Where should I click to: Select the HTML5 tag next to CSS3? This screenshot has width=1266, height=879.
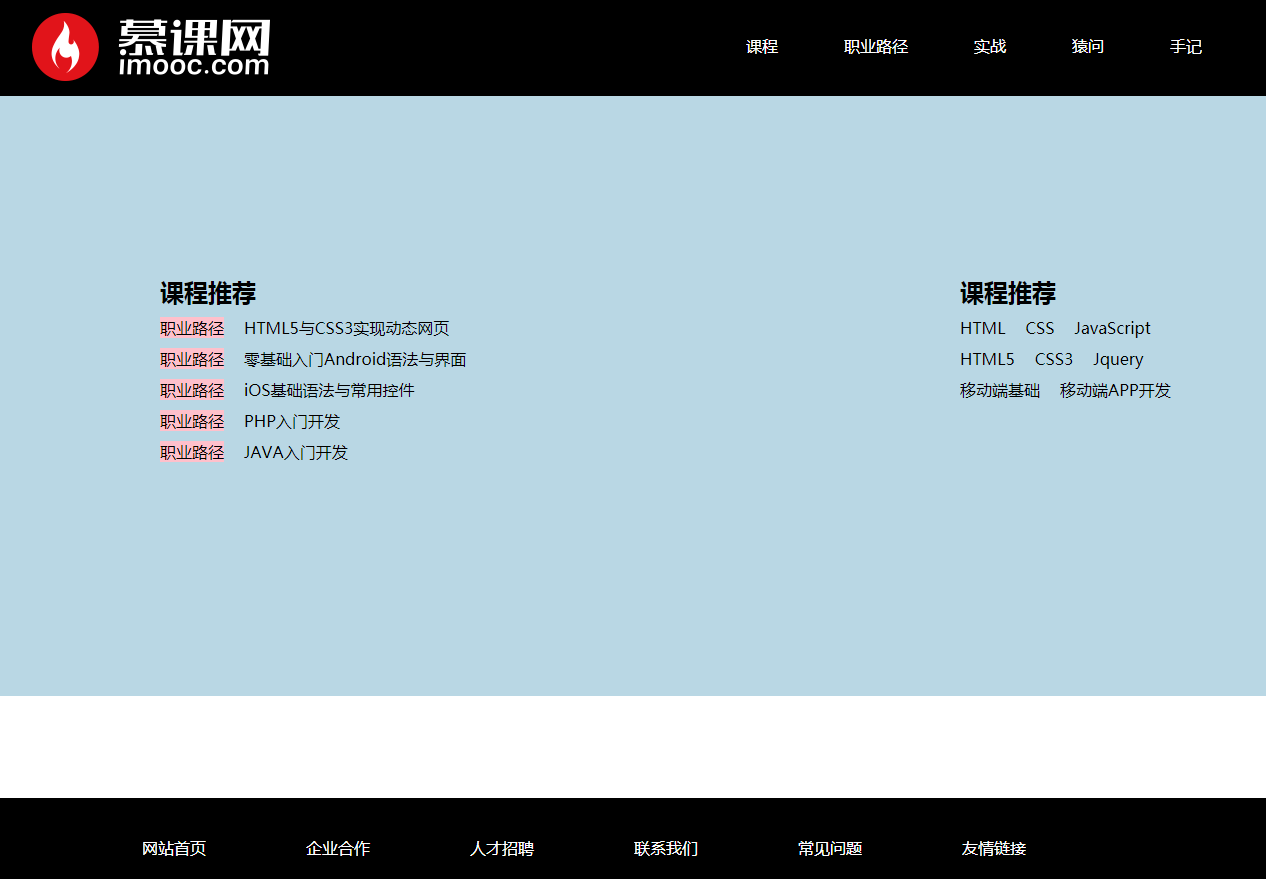click(987, 359)
